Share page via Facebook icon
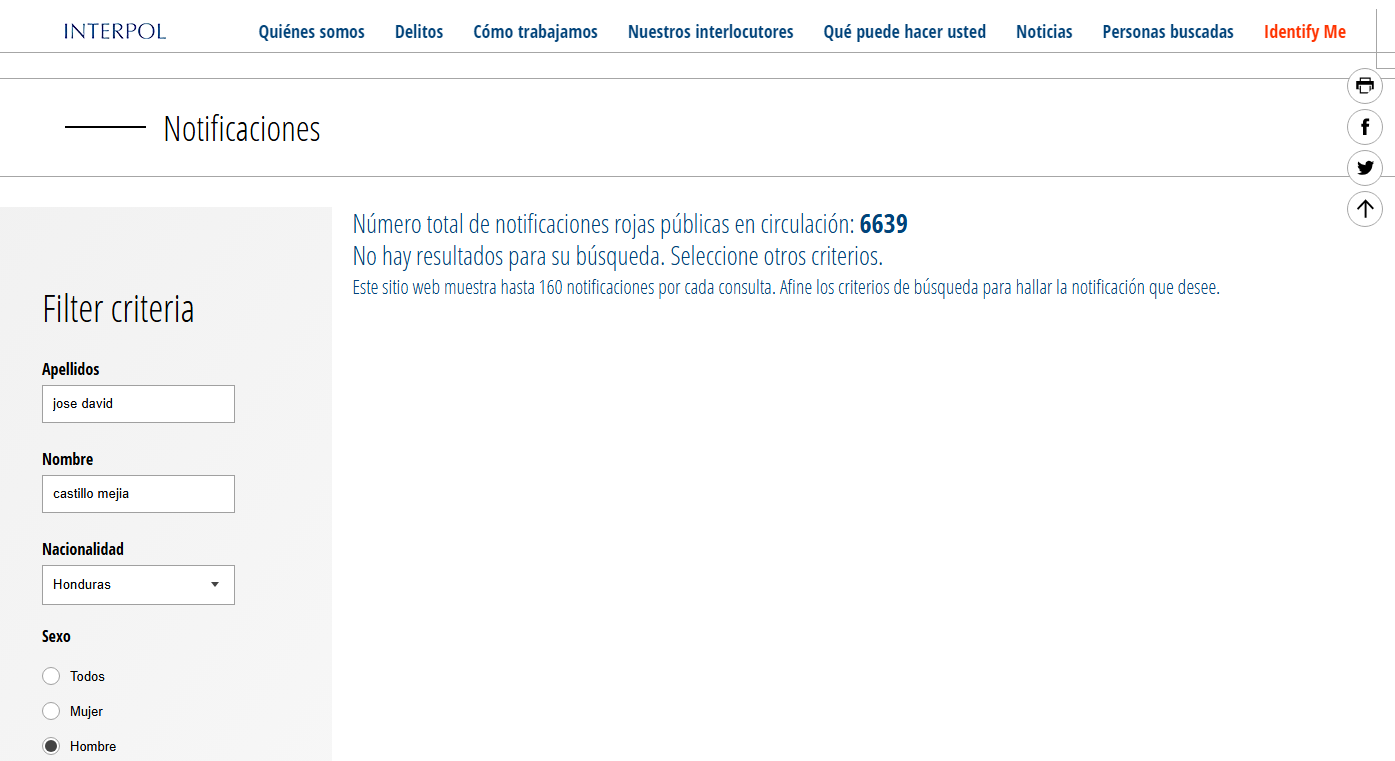This screenshot has height=761, width=1395. 1365,127
